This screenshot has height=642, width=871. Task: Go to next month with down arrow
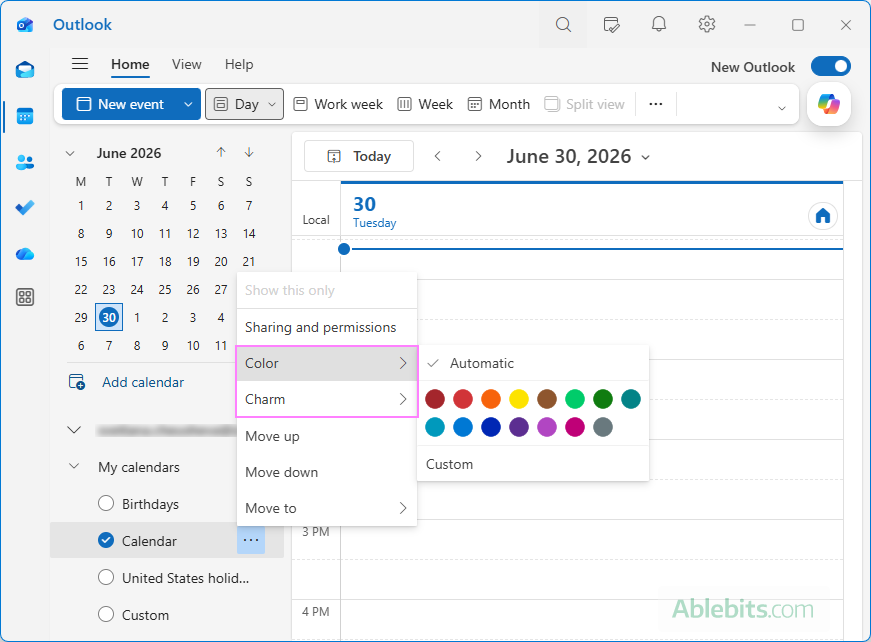click(249, 152)
